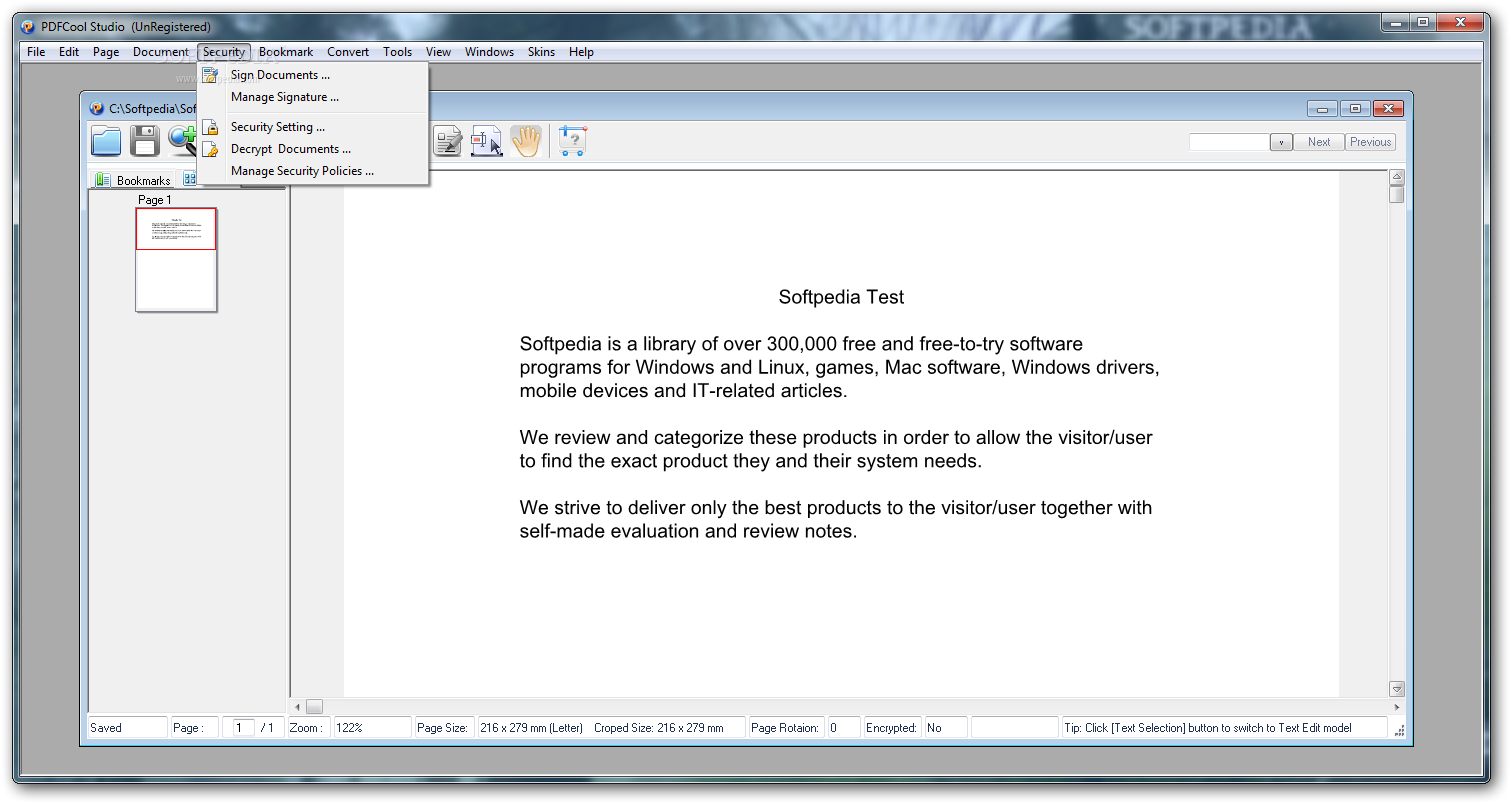Click the PDFCool Studio app icon in title bar

(29, 27)
